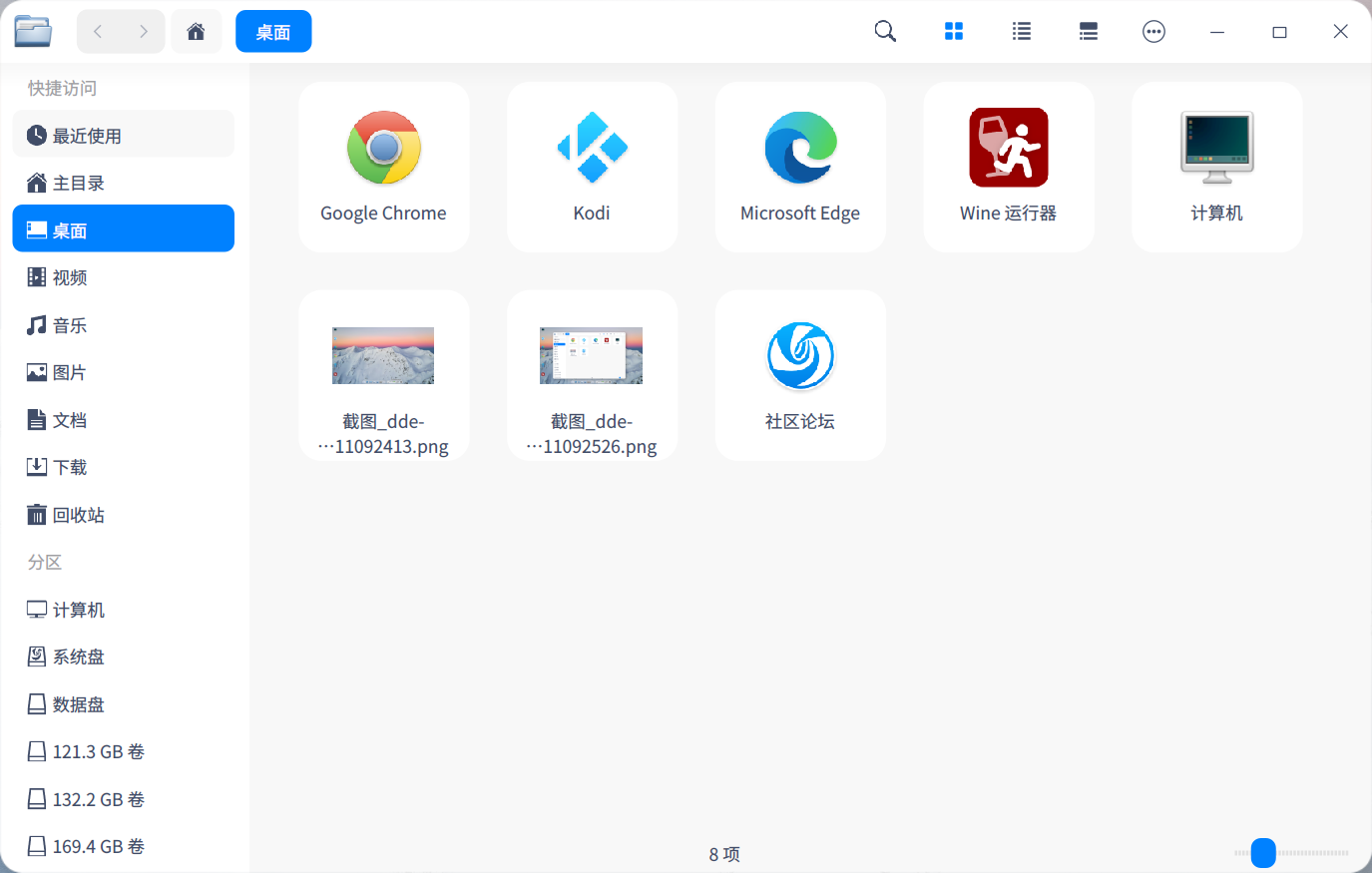
Task: Click the Wine 运行器 label text
Action: (x=1009, y=214)
